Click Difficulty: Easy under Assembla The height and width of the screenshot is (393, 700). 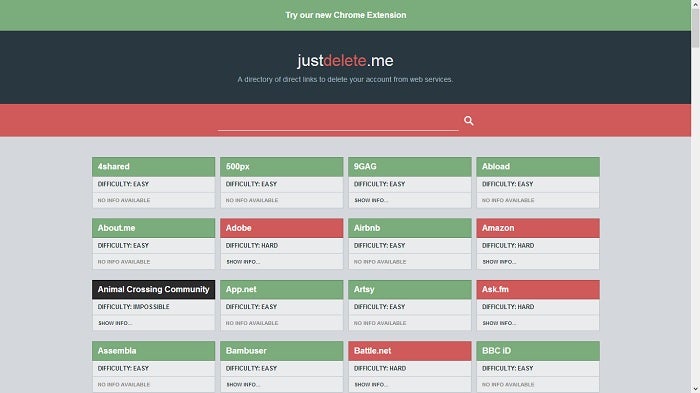click(123, 368)
